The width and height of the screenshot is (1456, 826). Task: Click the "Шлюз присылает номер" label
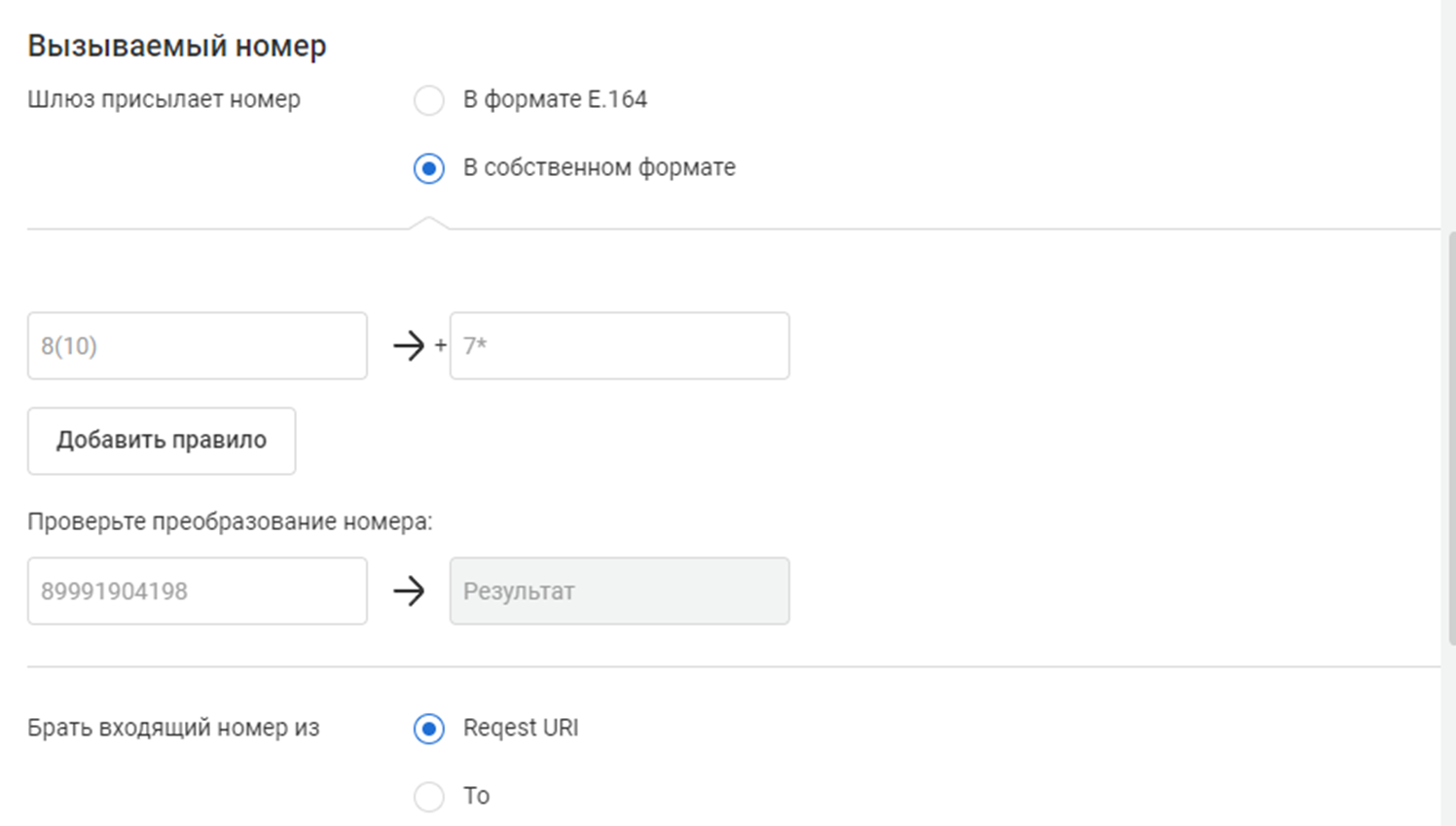164,99
